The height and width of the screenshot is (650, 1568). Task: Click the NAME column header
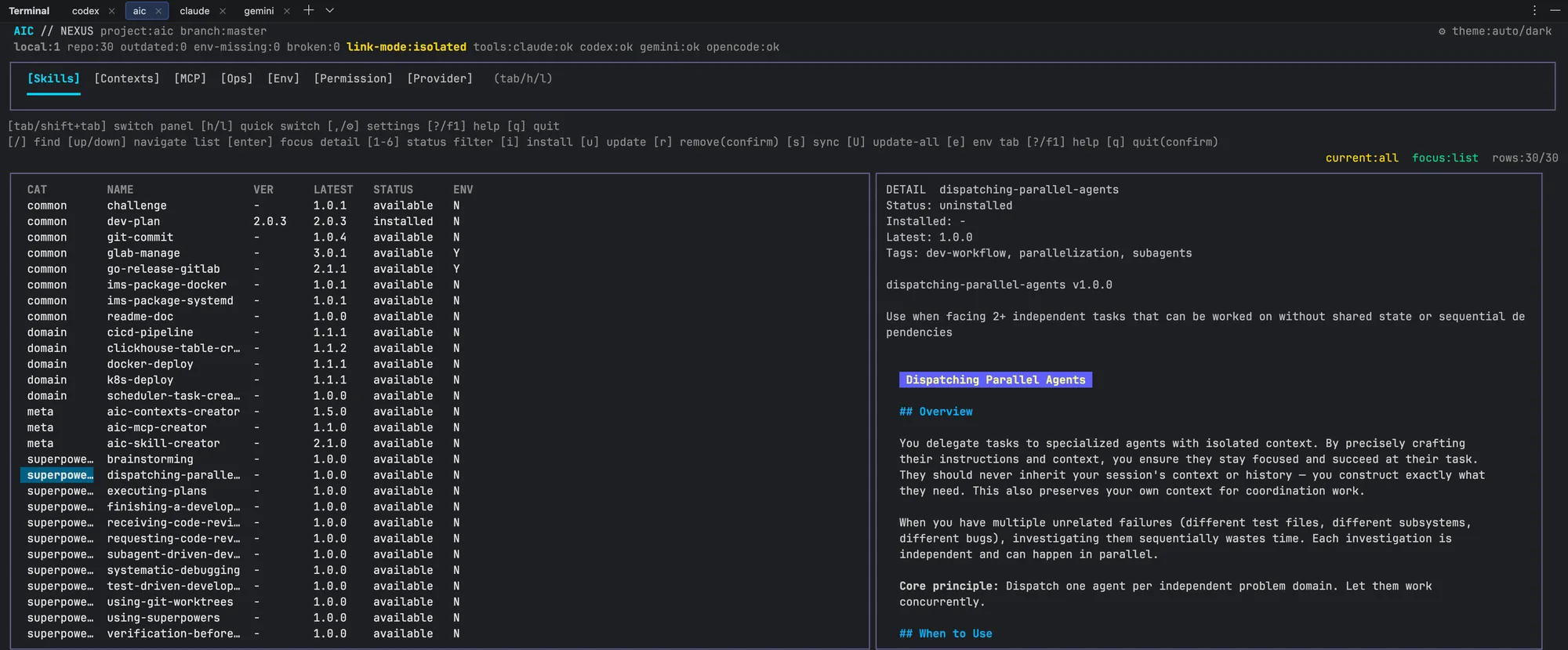click(x=120, y=190)
